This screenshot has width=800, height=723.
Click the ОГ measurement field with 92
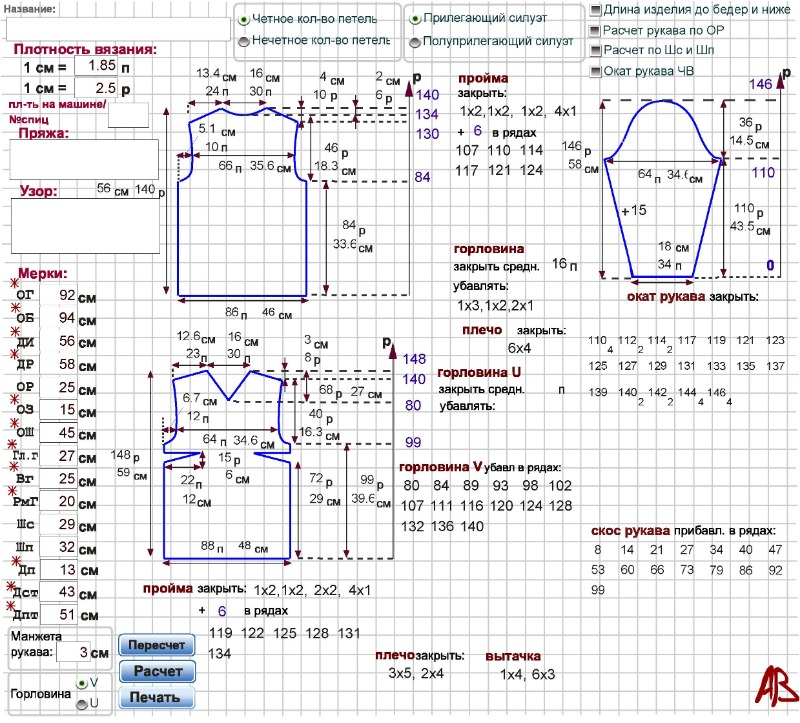pyautogui.click(x=62, y=295)
